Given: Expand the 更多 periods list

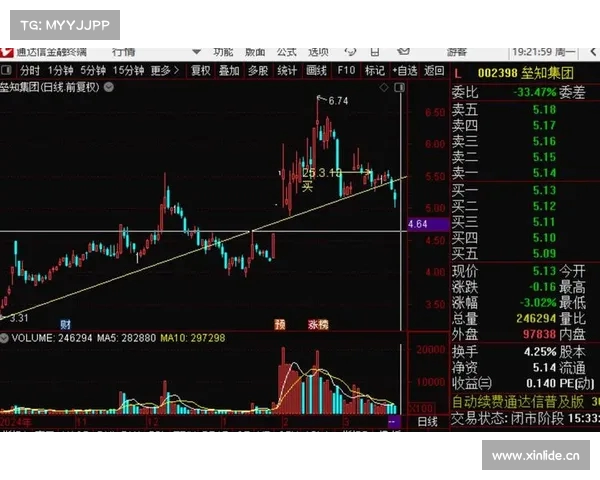Looking at the screenshot, I should point(165,70).
